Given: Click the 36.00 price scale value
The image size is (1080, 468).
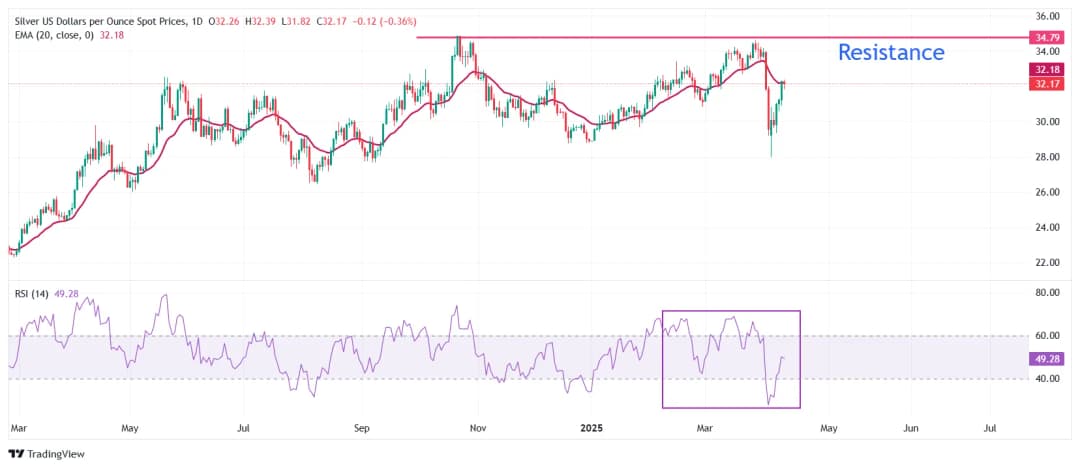Looking at the screenshot, I should (1047, 17).
